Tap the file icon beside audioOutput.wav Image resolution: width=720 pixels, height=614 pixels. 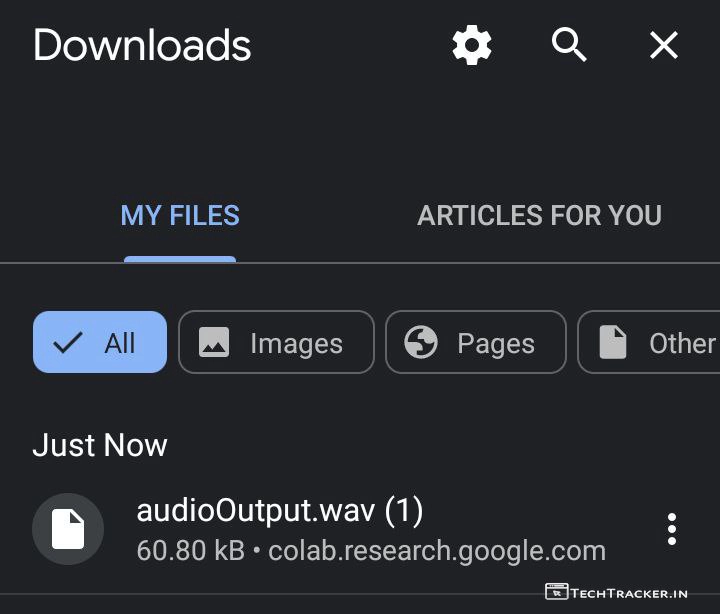coord(68,530)
